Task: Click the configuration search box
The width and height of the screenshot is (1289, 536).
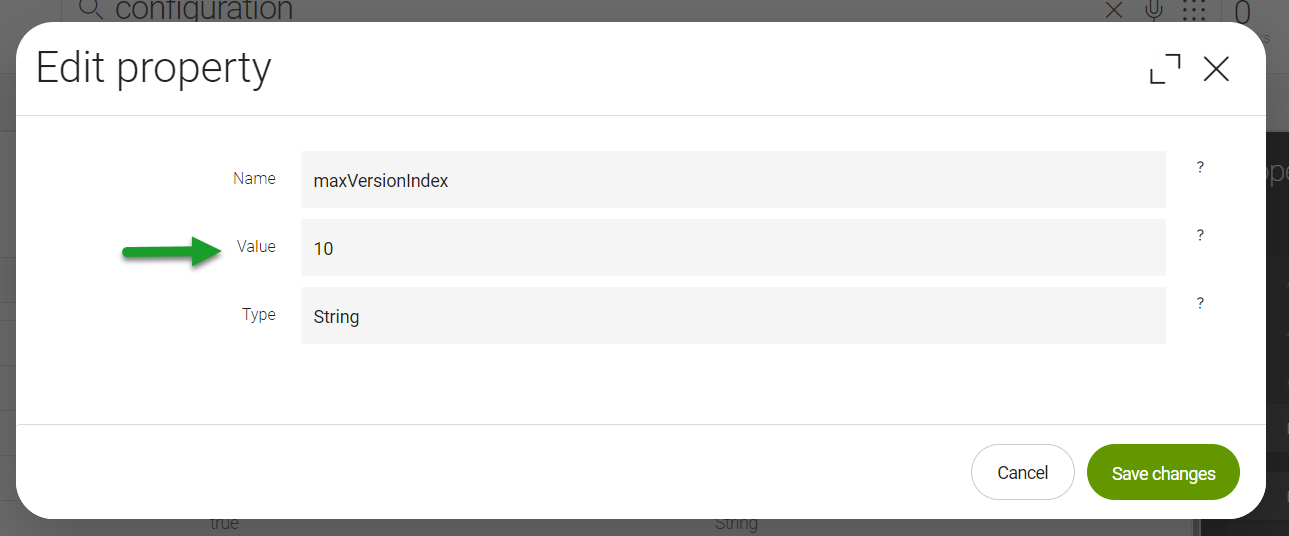Action: click(600, 10)
